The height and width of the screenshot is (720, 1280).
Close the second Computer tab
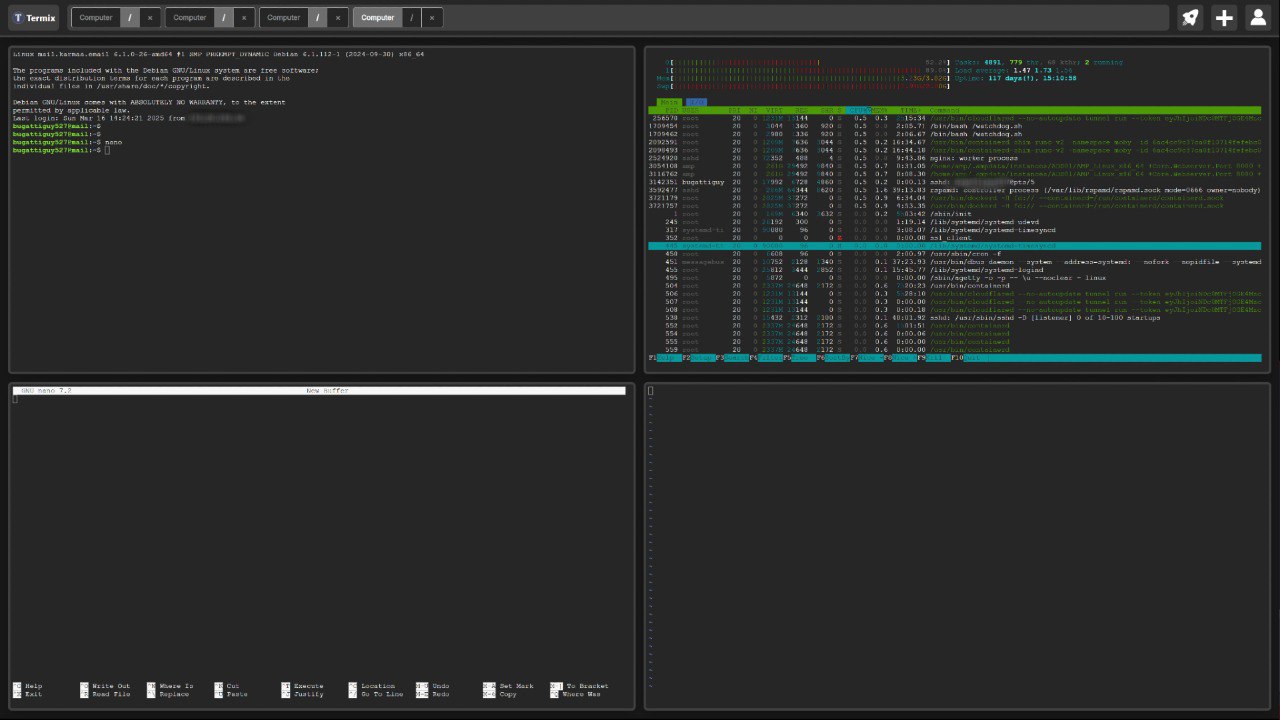point(243,17)
